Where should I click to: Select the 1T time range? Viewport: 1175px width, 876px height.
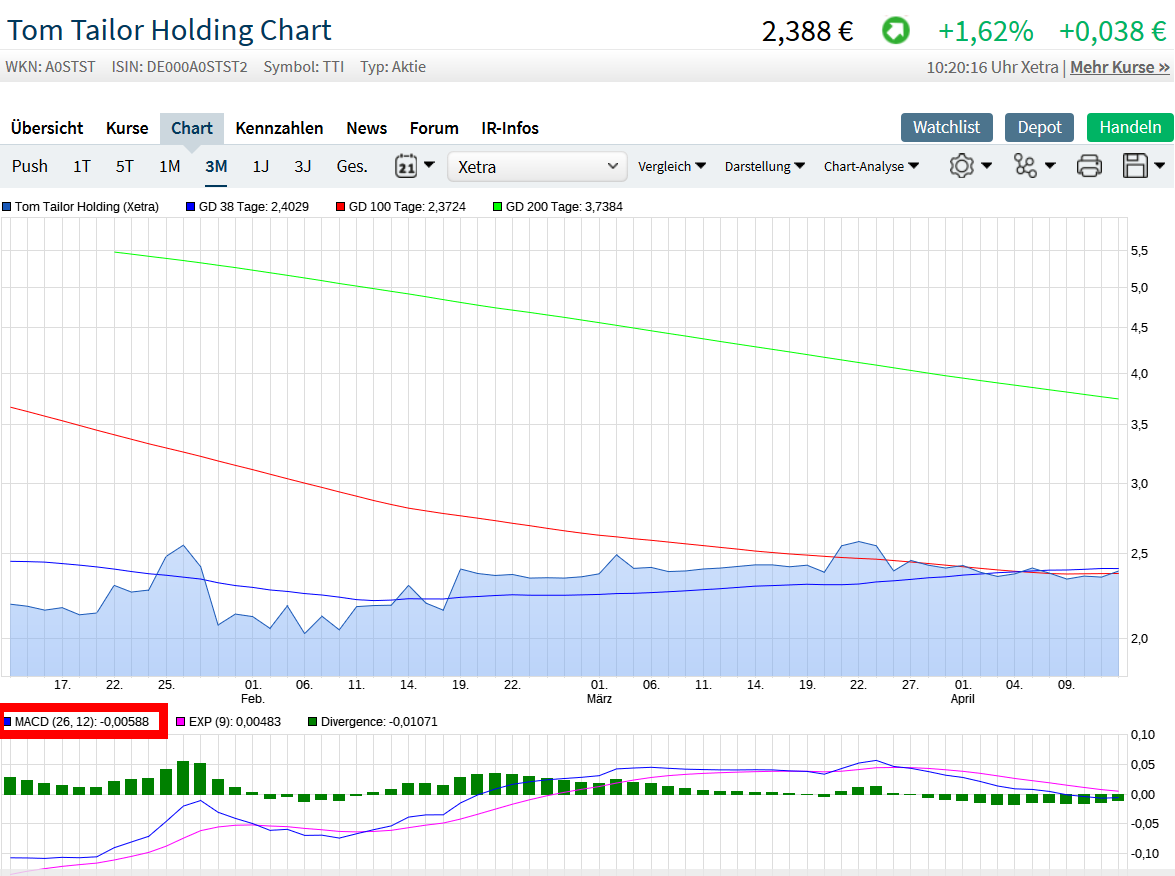tap(82, 166)
